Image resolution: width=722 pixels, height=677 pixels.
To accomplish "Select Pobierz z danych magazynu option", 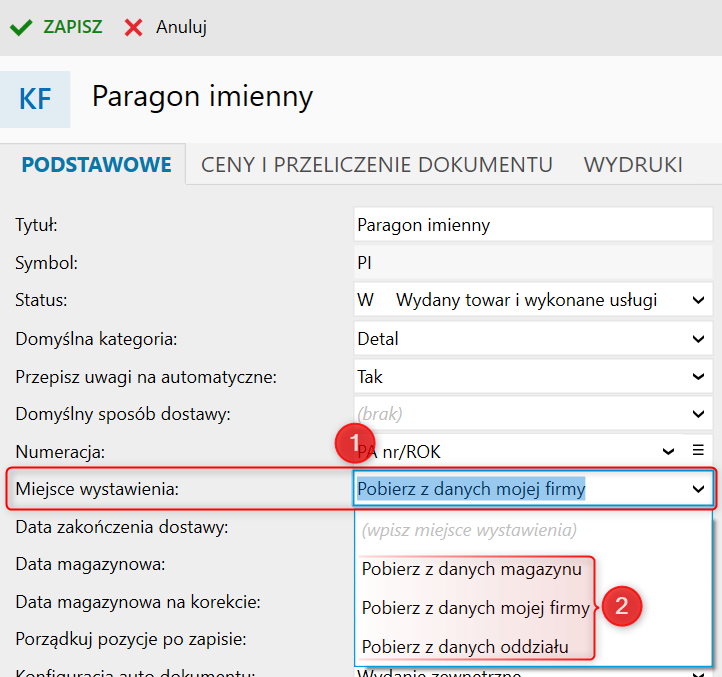I will pos(472,569).
